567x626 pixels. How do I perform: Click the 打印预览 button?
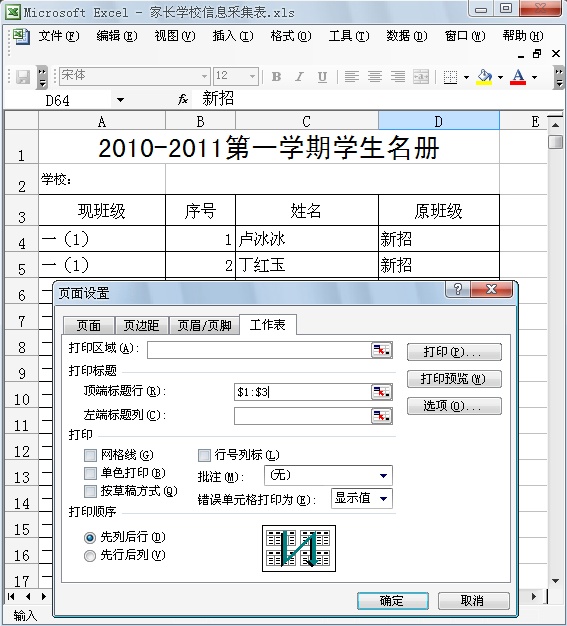pyautogui.click(x=454, y=379)
